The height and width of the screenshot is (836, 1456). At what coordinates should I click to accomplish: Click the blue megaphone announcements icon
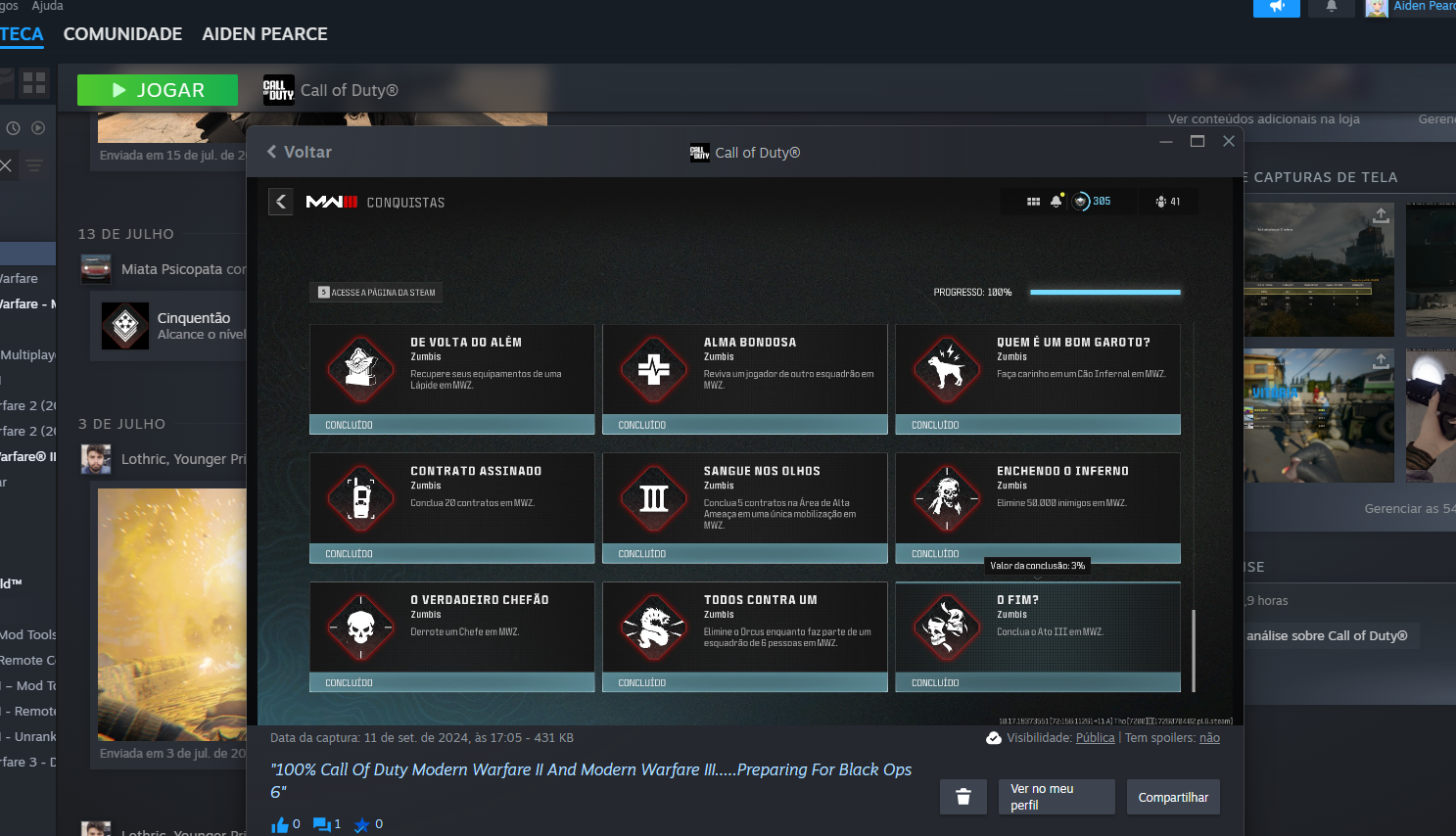pos(1277,7)
